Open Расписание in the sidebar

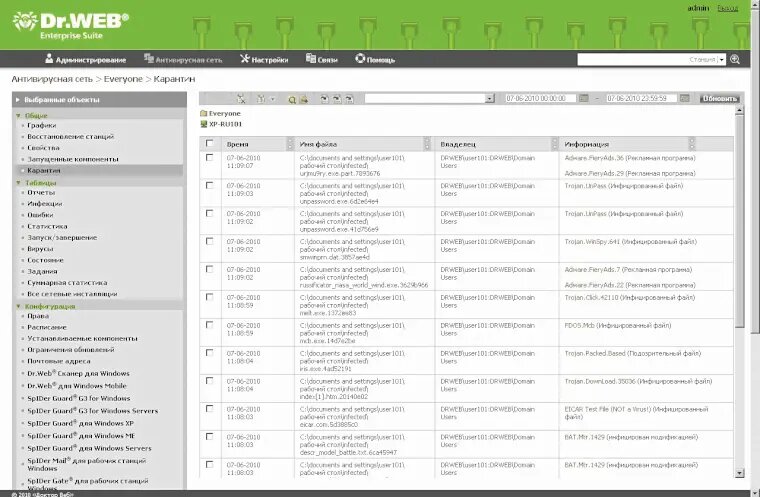point(47,327)
